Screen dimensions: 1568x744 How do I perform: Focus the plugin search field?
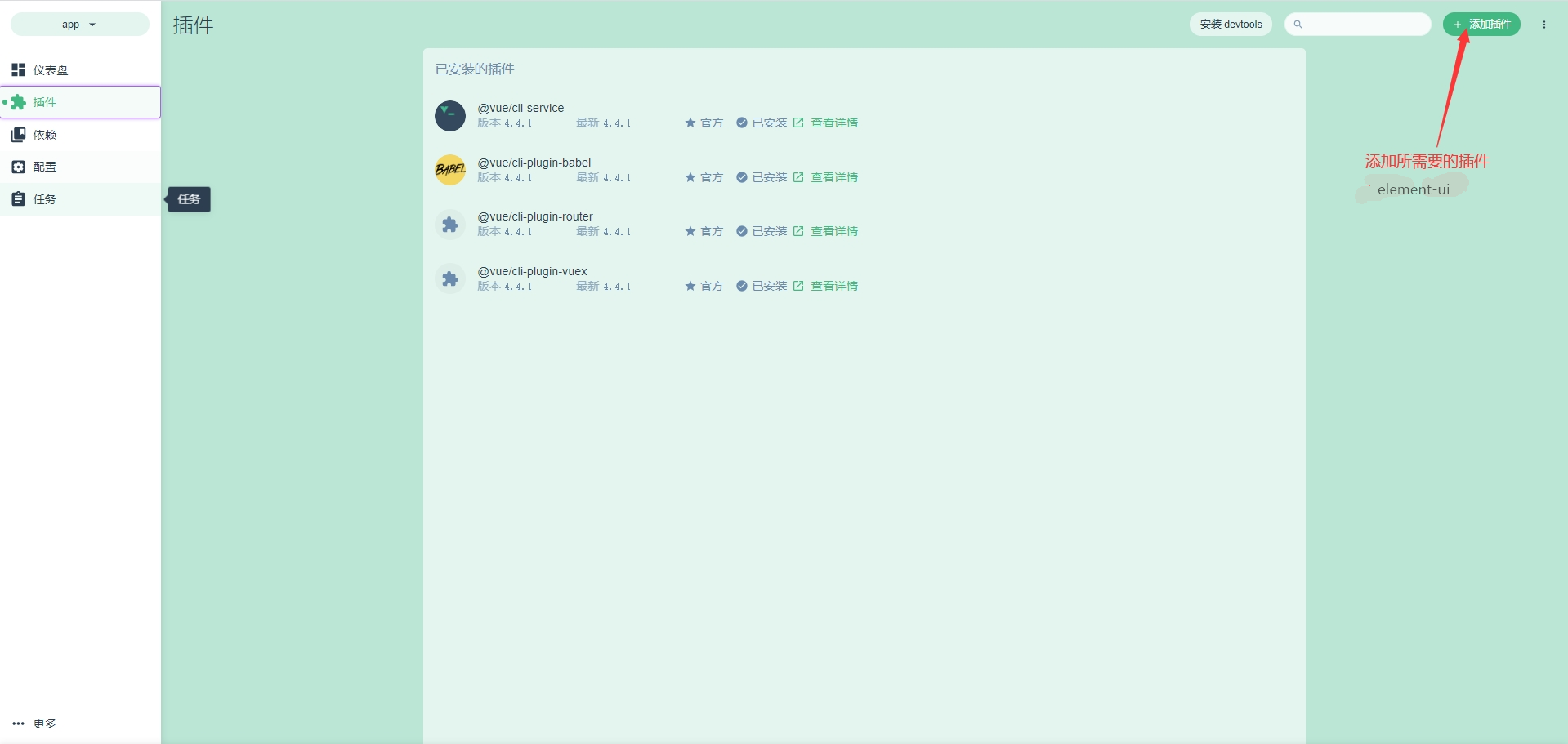click(1358, 25)
